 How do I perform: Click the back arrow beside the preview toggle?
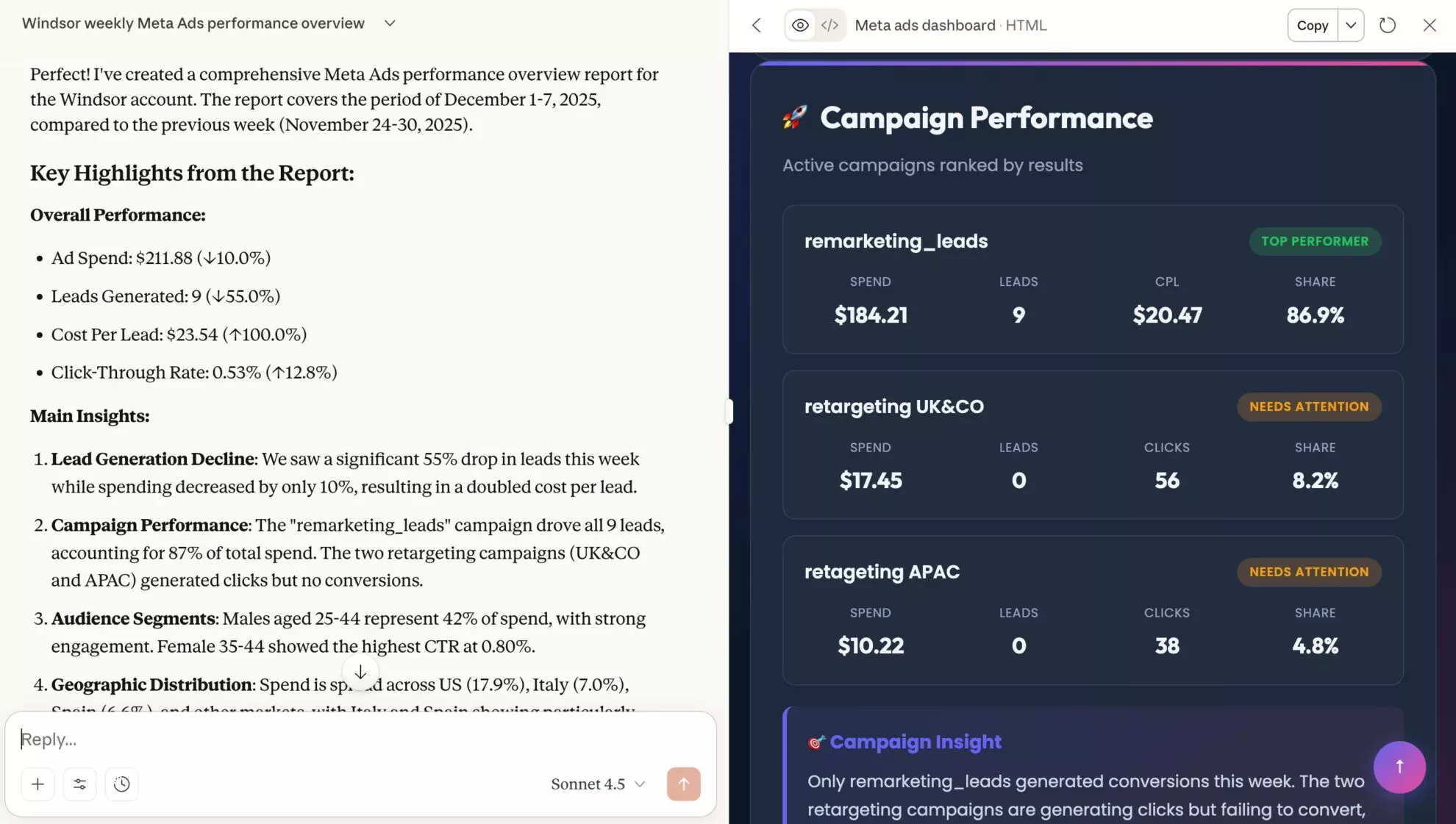(756, 25)
